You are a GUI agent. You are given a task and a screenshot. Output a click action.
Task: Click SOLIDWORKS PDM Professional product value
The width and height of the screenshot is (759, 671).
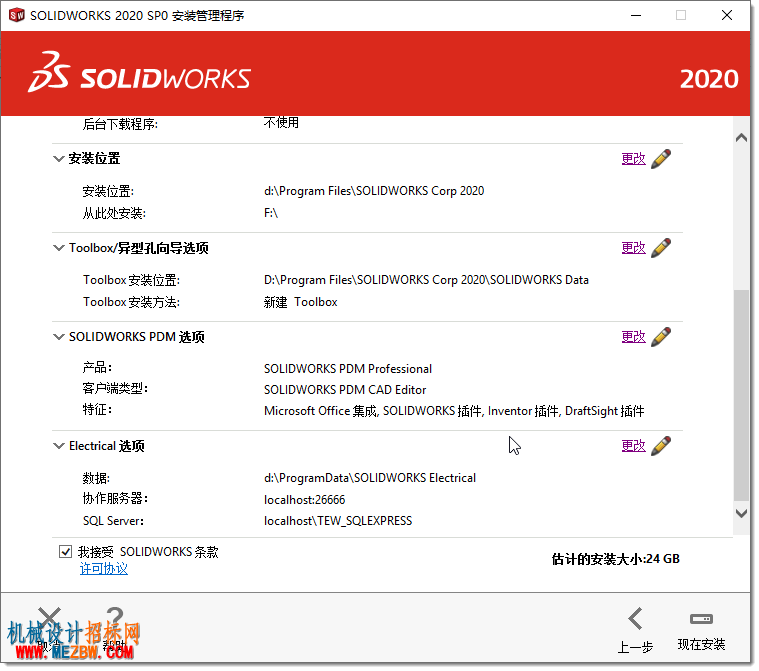coord(348,369)
